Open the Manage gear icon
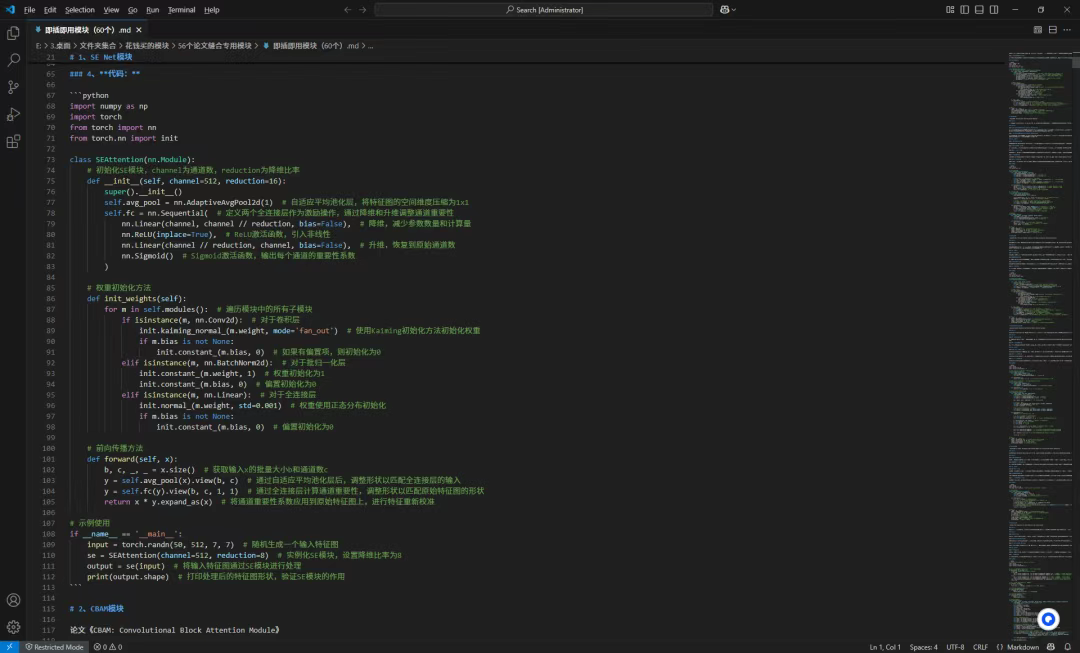 point(13,627)
